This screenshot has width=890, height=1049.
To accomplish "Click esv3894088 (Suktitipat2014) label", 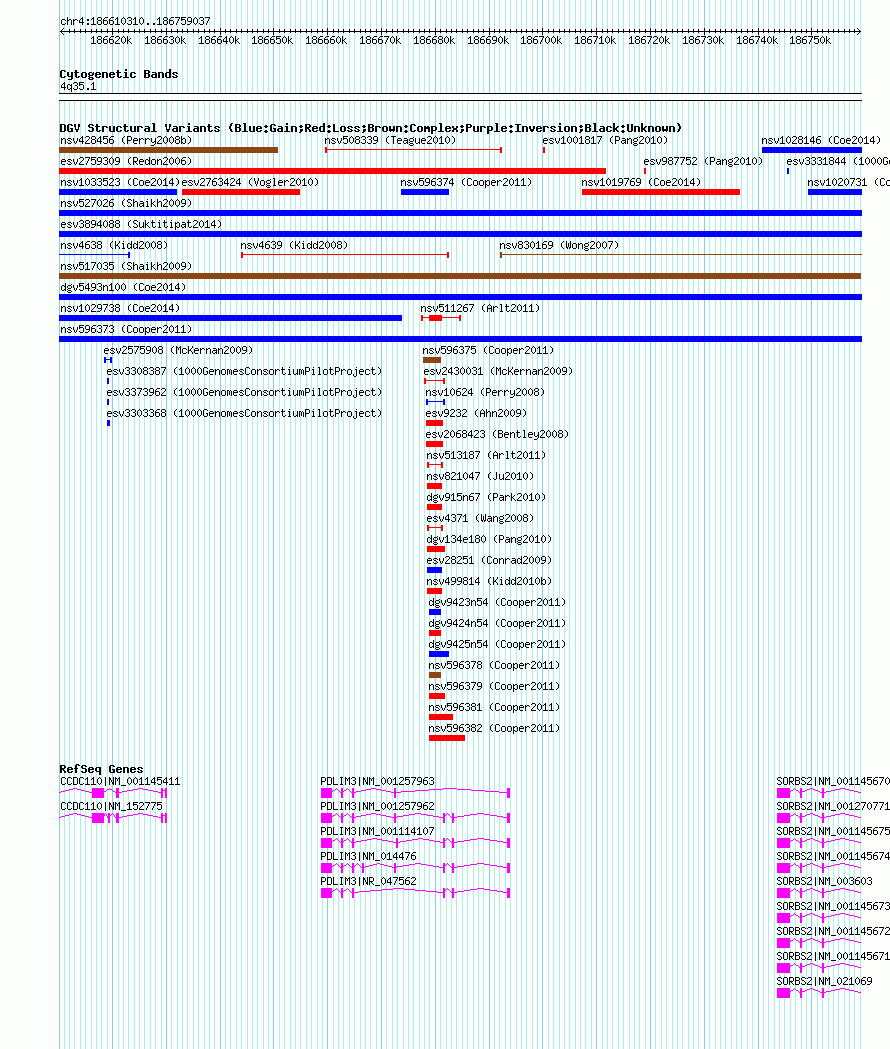I will pos(141,224).
